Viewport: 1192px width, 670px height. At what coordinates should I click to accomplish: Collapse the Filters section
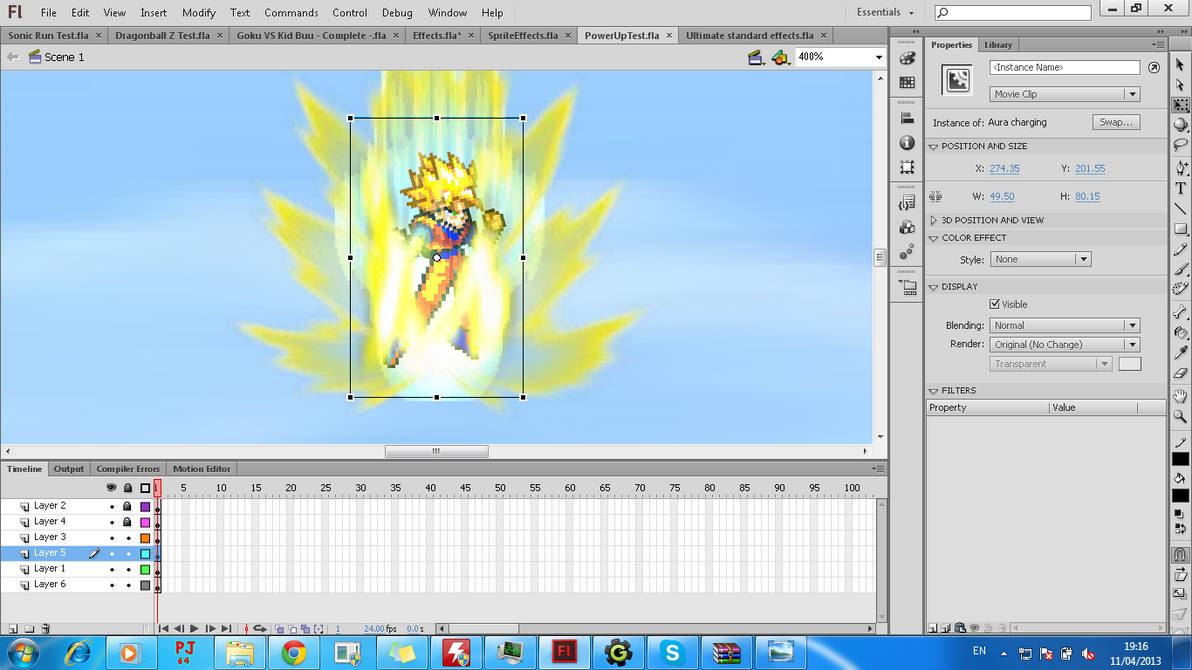click(934, 391)
